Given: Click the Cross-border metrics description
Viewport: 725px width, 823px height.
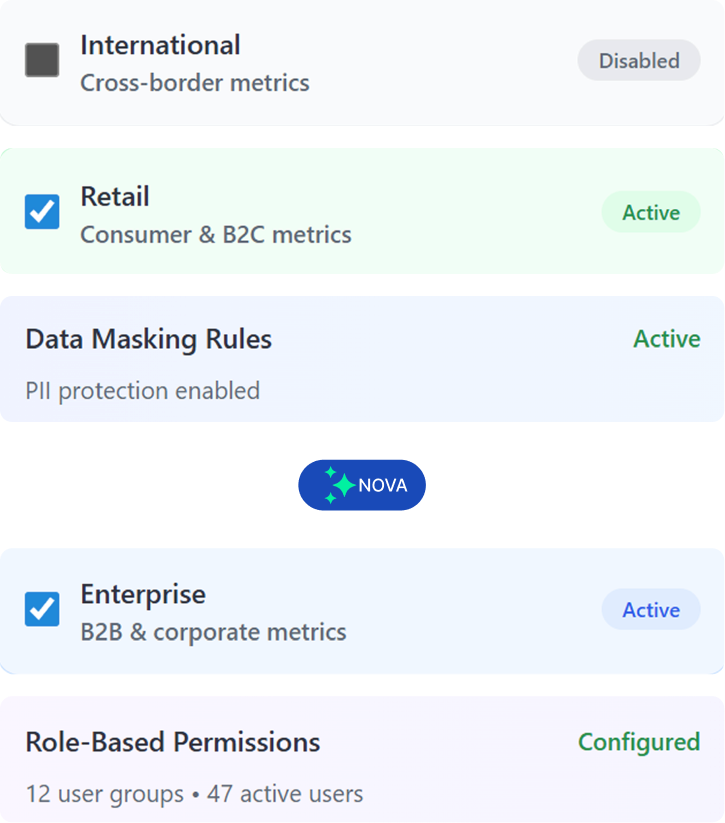Looking at the screenshot, I should pos(195,83).
